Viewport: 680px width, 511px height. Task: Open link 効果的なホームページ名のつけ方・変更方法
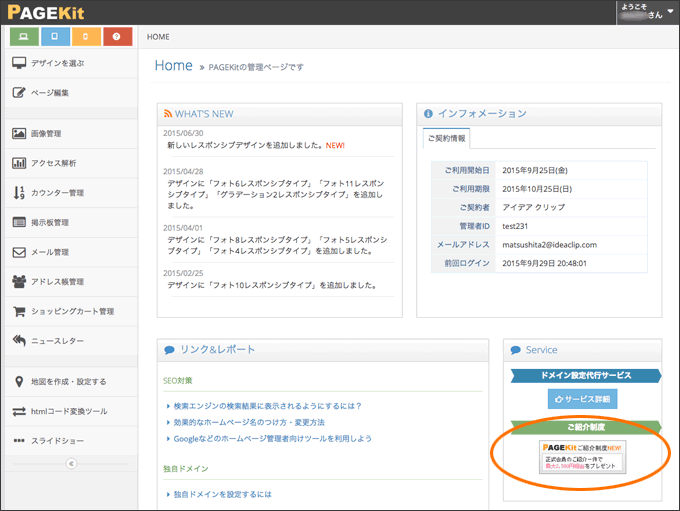tap(249, 422)
